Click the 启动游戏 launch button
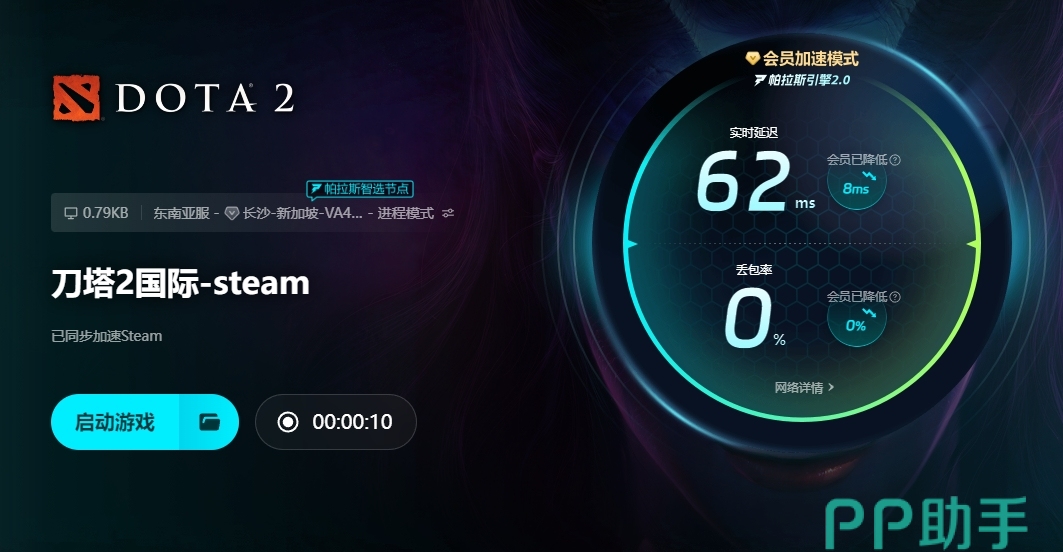Viewport: 1063px width, 552px height. coord(115,422)
